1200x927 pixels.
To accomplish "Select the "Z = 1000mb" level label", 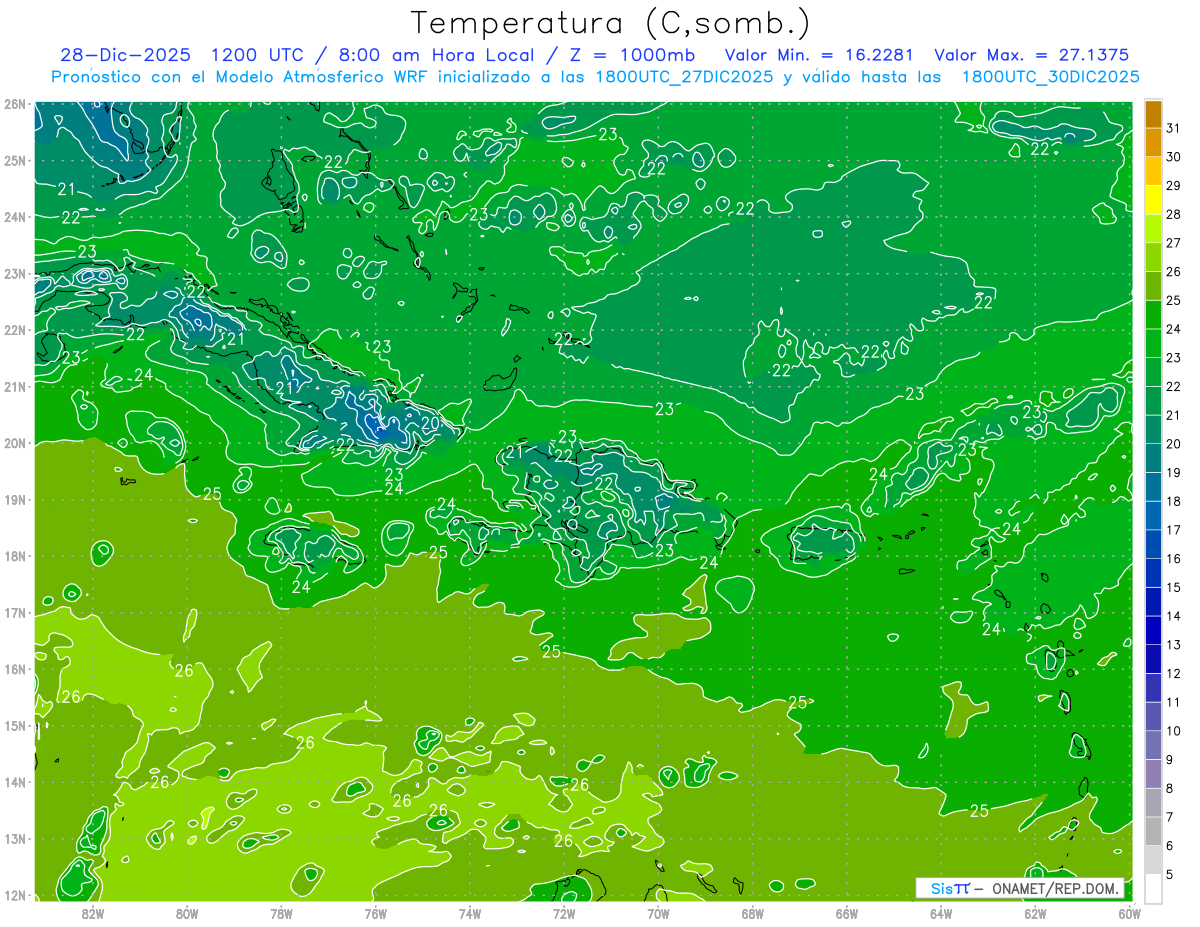I will (x=630, y=55).
